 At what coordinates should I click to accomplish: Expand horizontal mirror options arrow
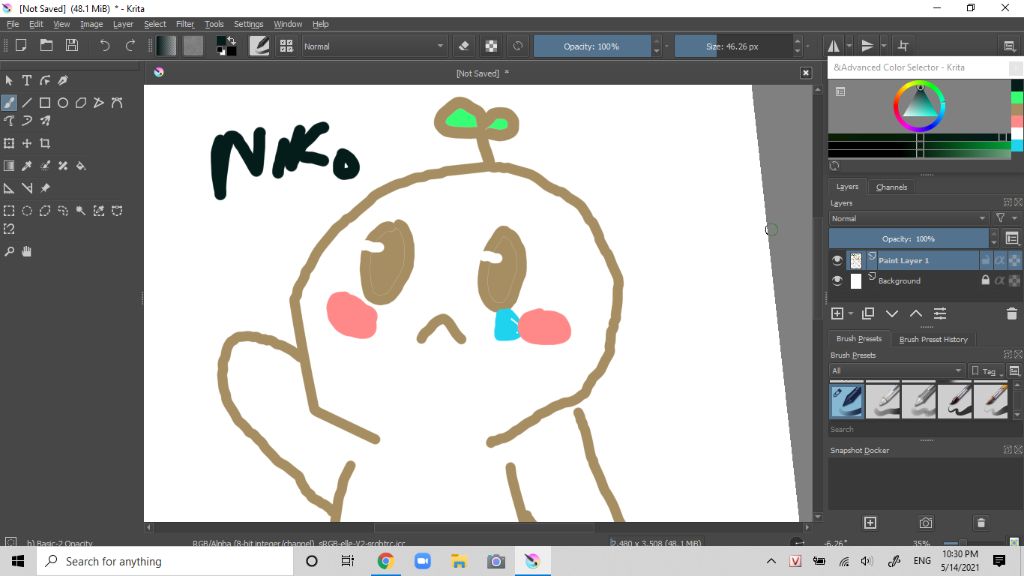(x=849, y=46)
